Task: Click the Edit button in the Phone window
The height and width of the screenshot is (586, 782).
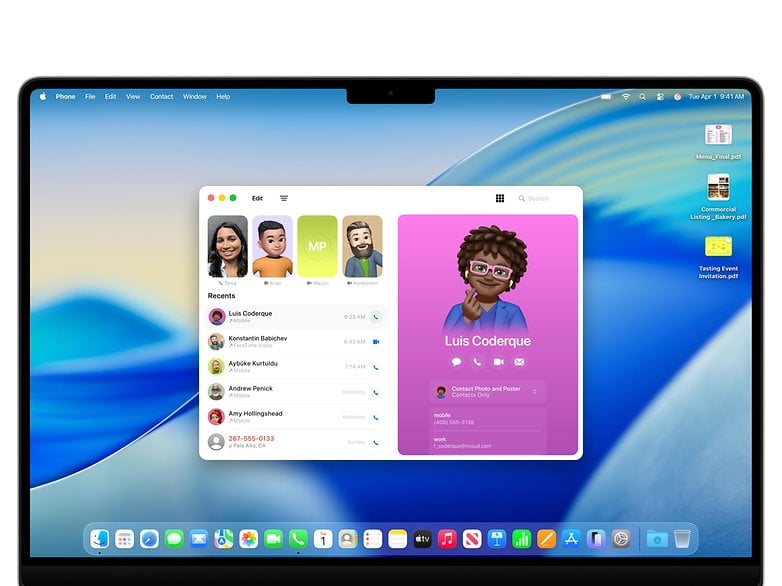Action: tap(257, 198)
